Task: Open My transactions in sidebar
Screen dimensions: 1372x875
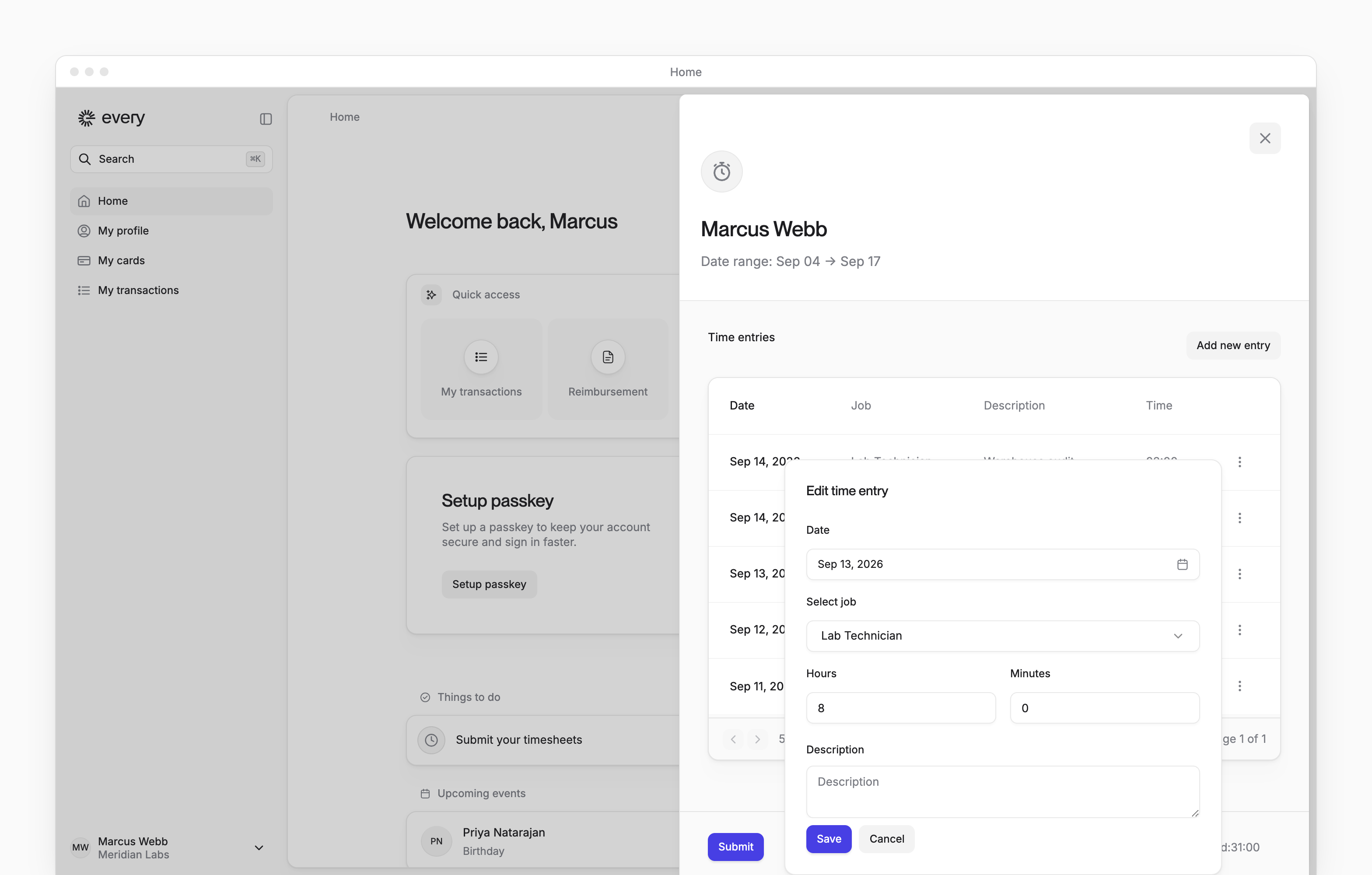Action: 171,290
